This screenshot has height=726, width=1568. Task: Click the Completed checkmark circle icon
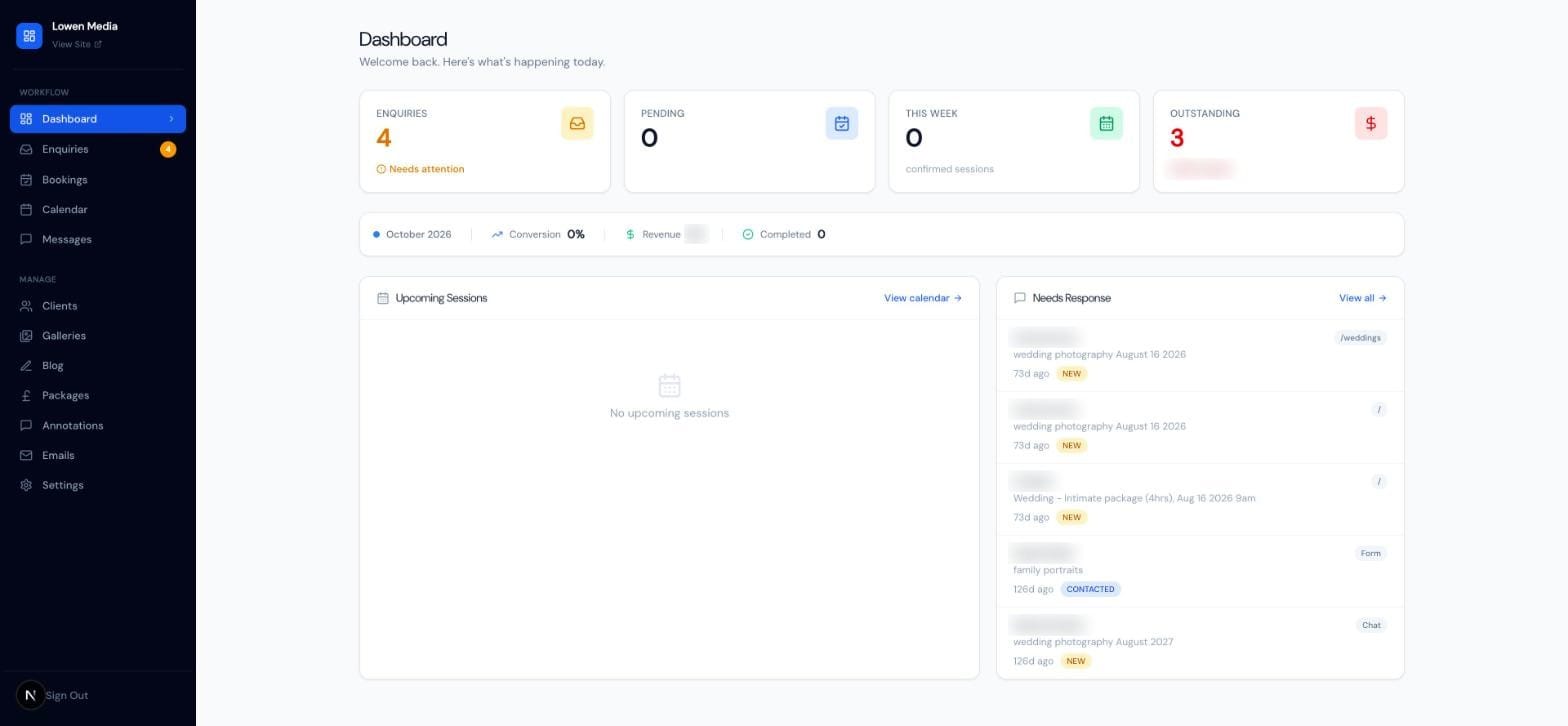click(x=748, y=235)
